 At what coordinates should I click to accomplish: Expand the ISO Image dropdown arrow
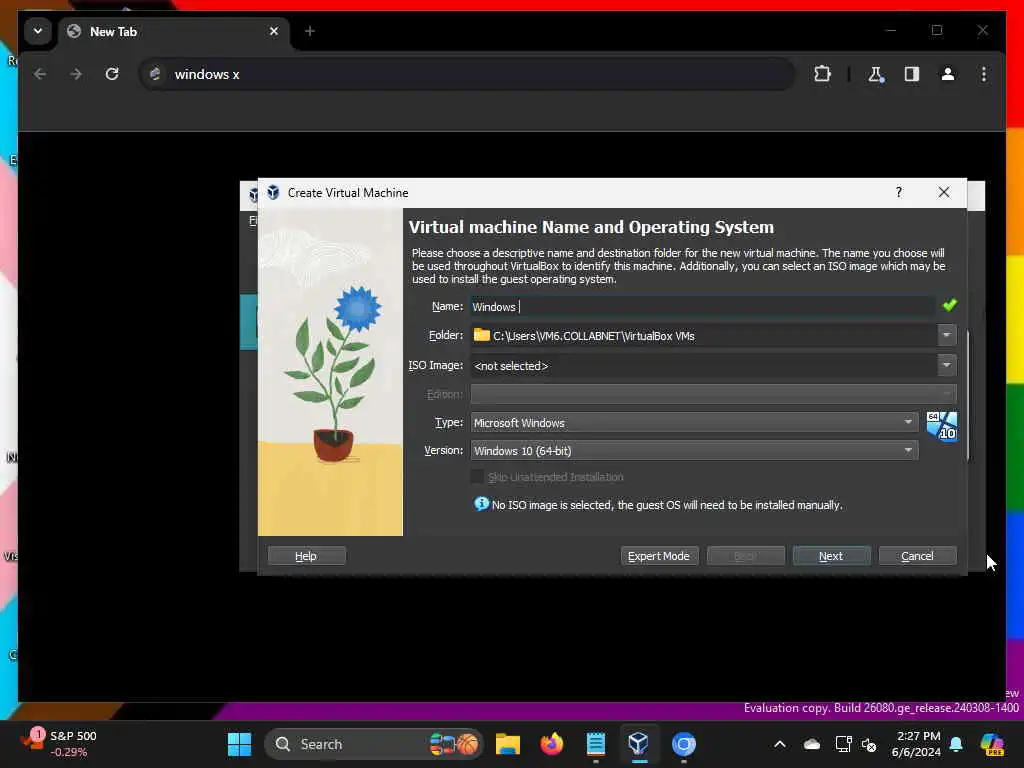pos(946,365)
